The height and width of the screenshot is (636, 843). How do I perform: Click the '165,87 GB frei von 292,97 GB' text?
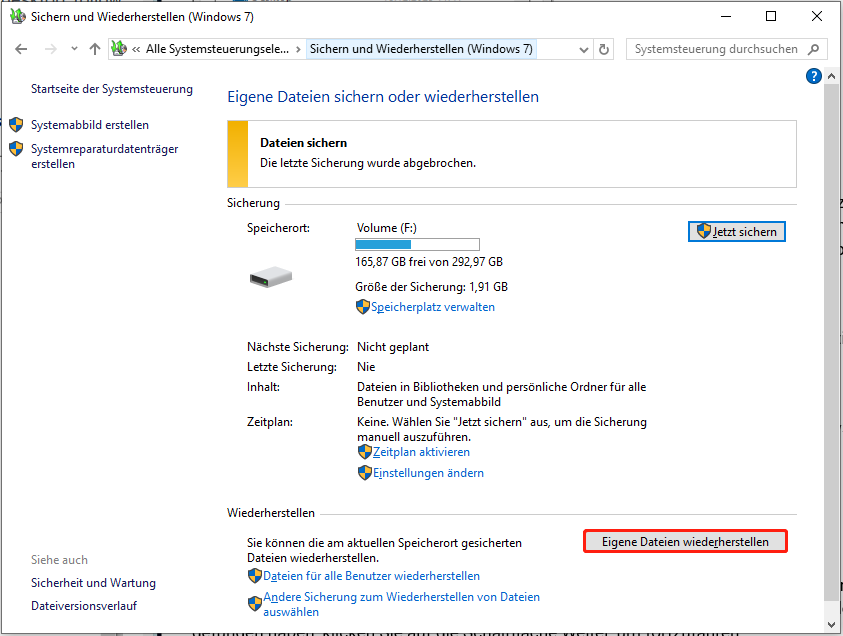(x=429, y=262)
